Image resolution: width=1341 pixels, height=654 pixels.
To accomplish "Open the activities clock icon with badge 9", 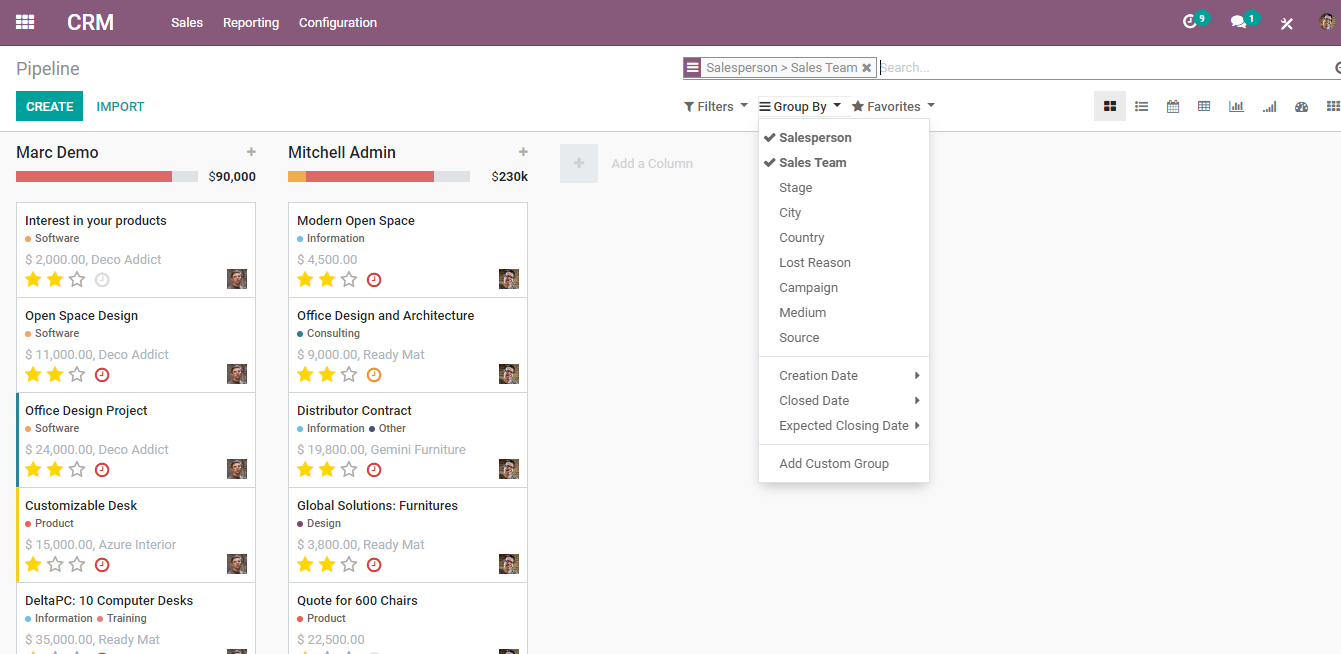I will 1194,21.
